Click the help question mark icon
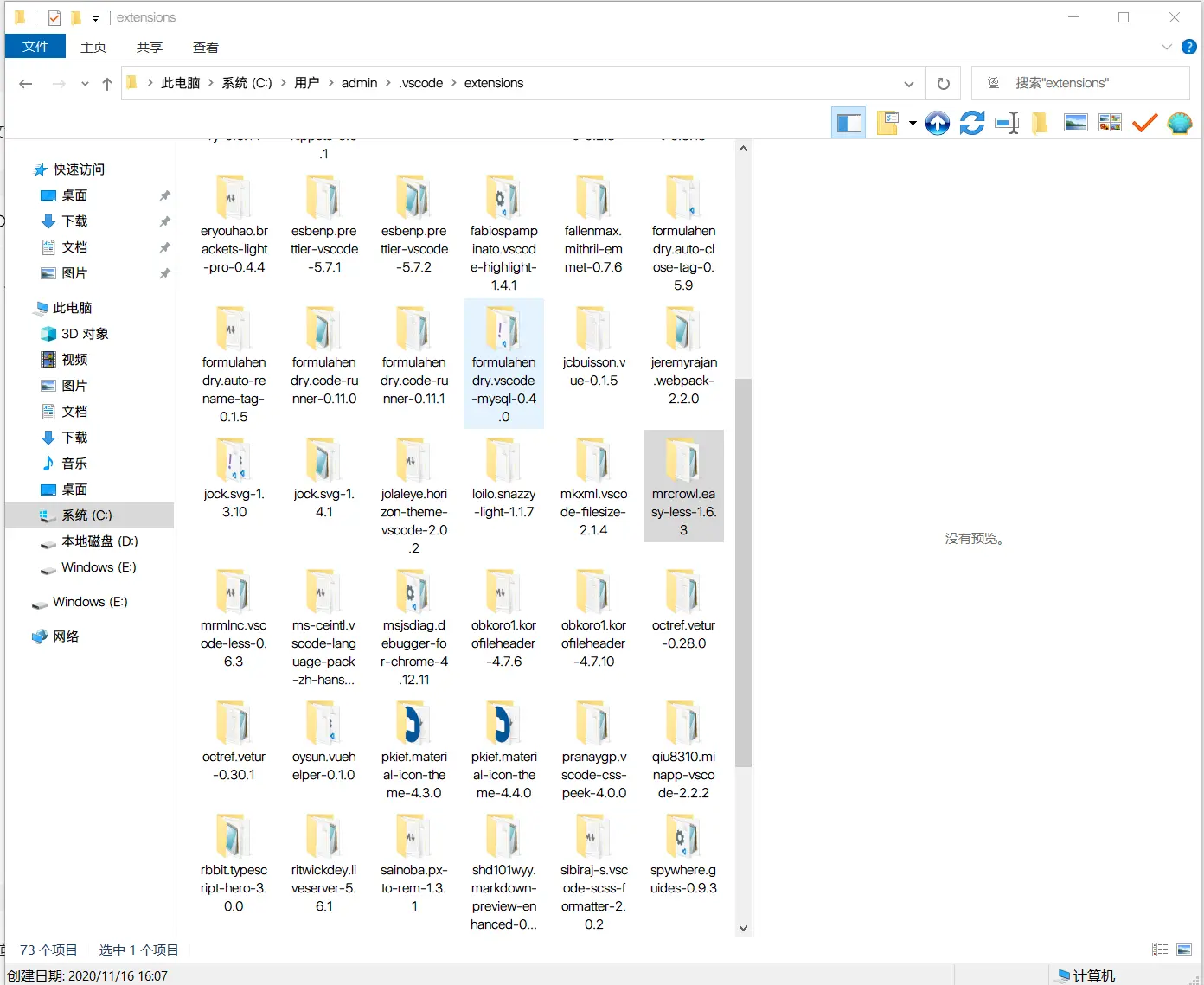Screen dimensions: 1204x985 [x=1189, y=48]
